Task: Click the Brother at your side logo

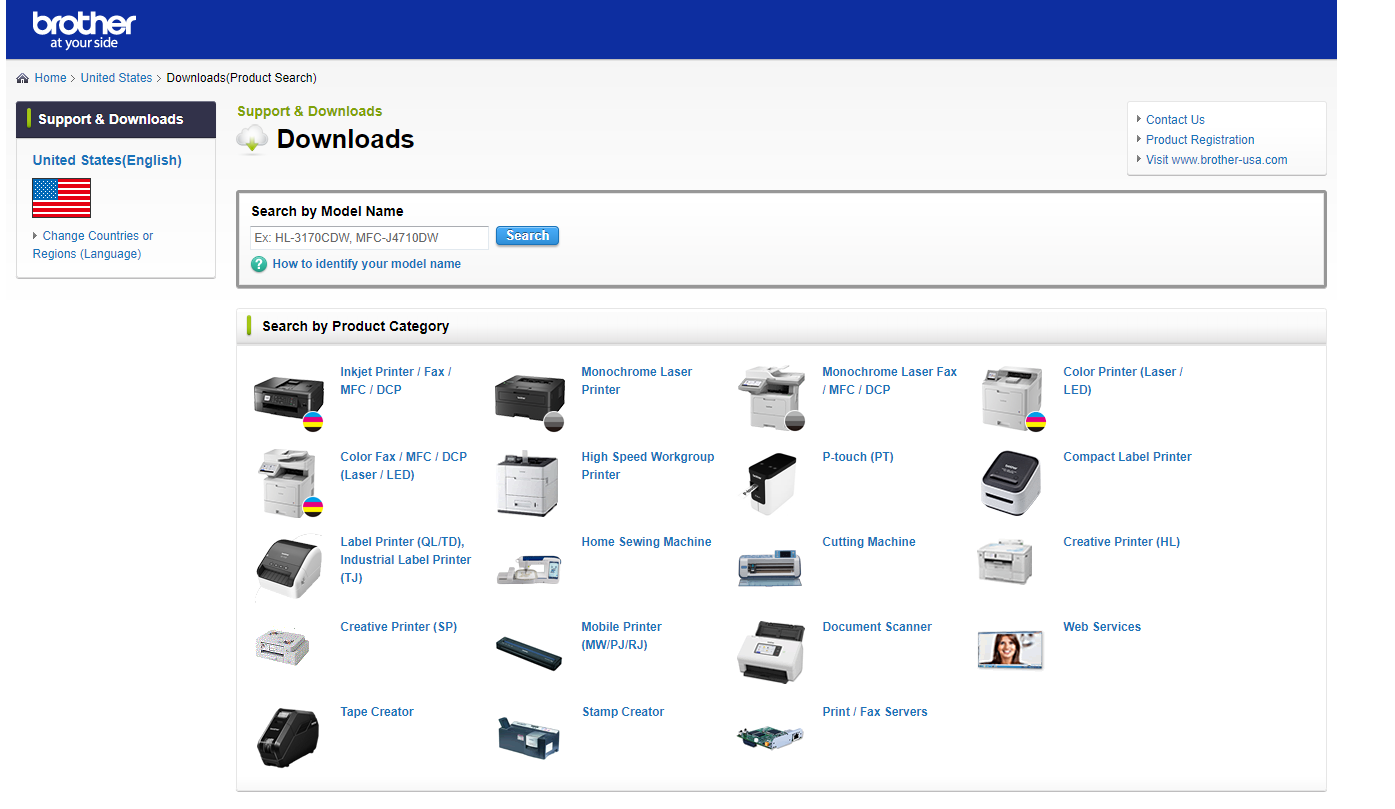Action: tap(84, 30)
